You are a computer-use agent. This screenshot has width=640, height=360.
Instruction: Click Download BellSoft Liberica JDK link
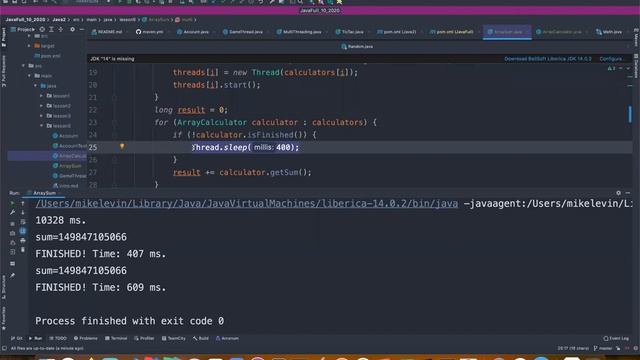click(548, 59)
